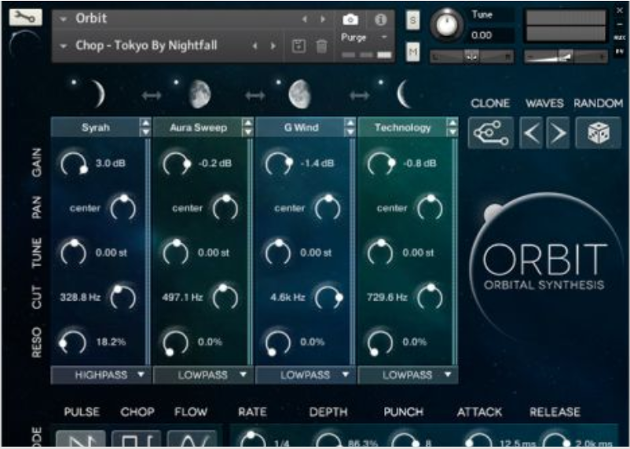Select the third gibbous moon icon
Image resolution: width=630 pixels, height=449 pixels.
click(299, 94)
